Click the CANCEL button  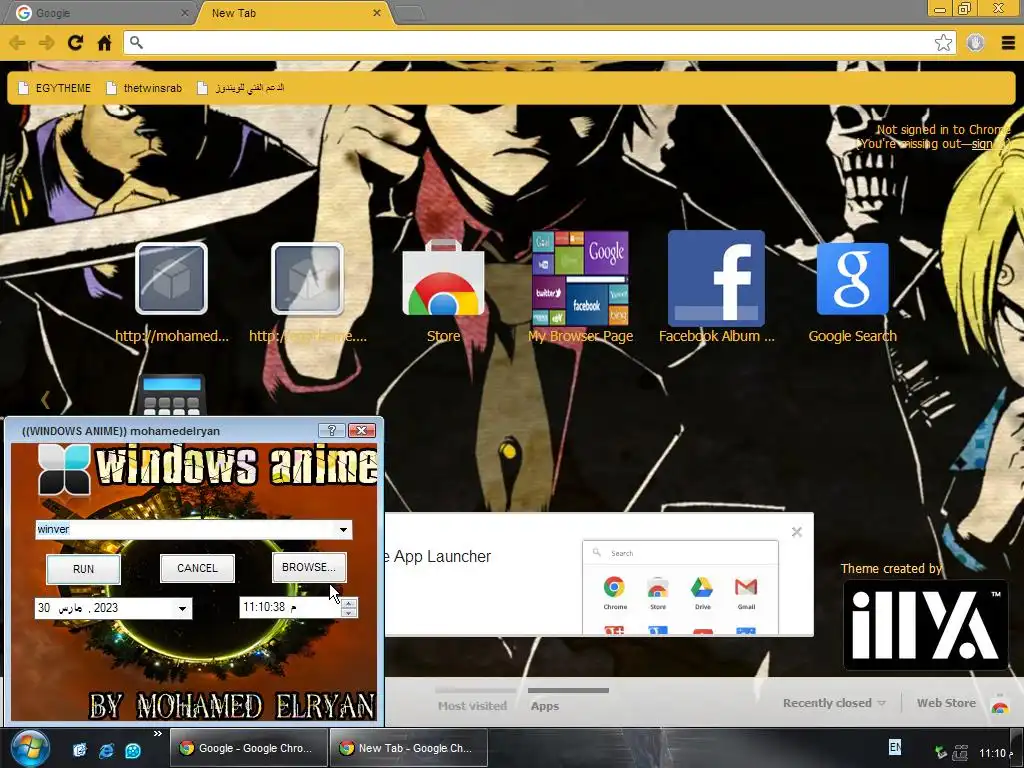click(197, 568)
